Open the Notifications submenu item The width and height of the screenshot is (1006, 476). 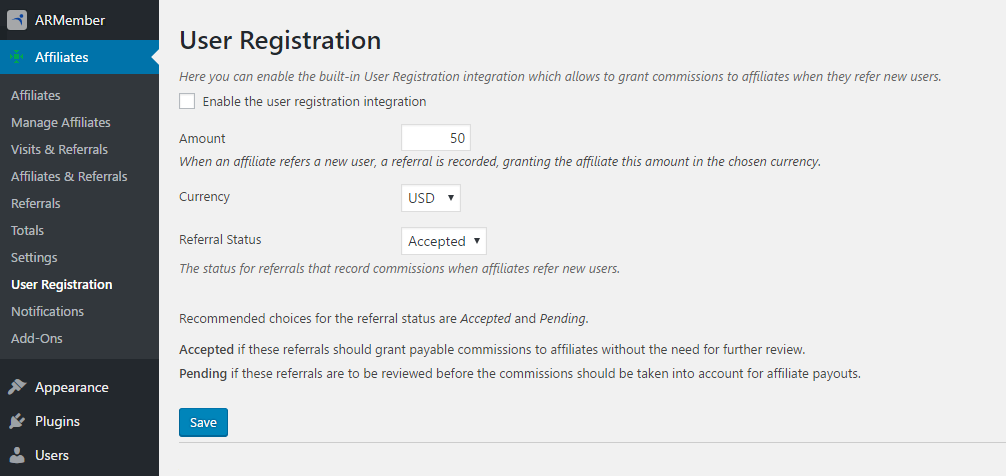point(47,311)
